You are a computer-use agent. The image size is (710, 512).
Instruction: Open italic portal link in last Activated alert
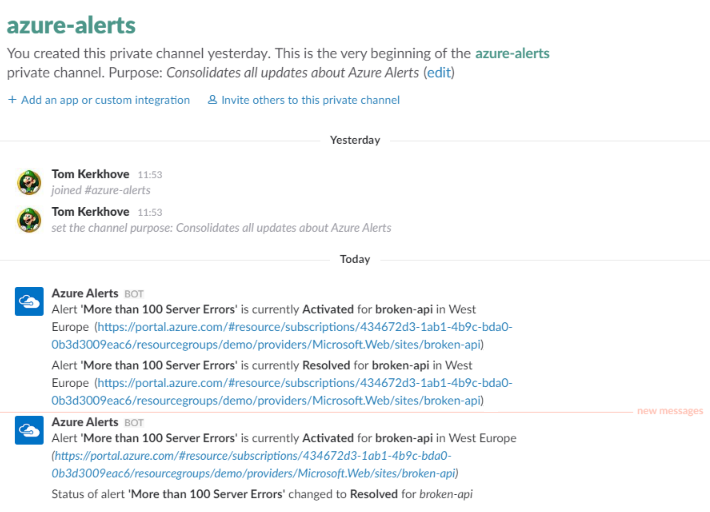(254, 464)
